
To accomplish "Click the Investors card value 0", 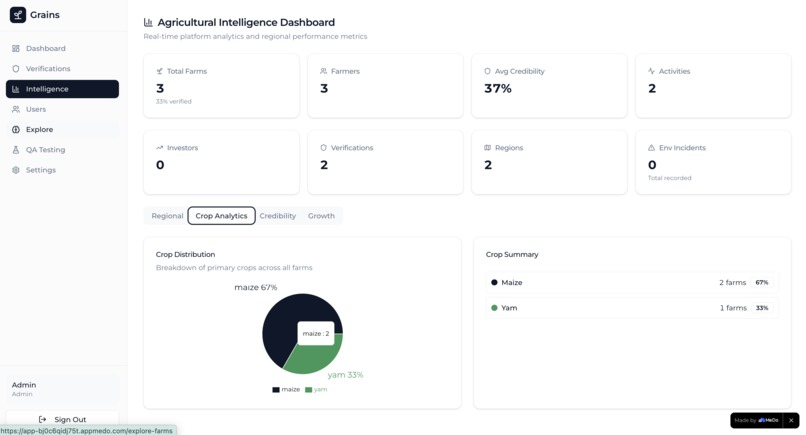I will click(160, 165).
